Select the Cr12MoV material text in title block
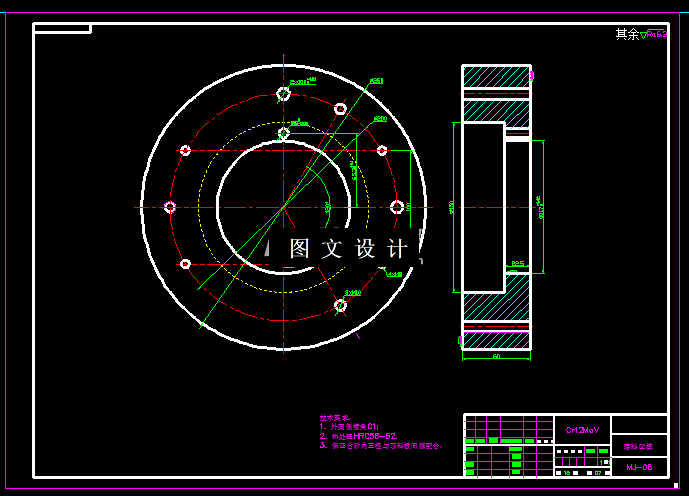The width and height of the screenshot is (689, 496). (x=582, y=430)
